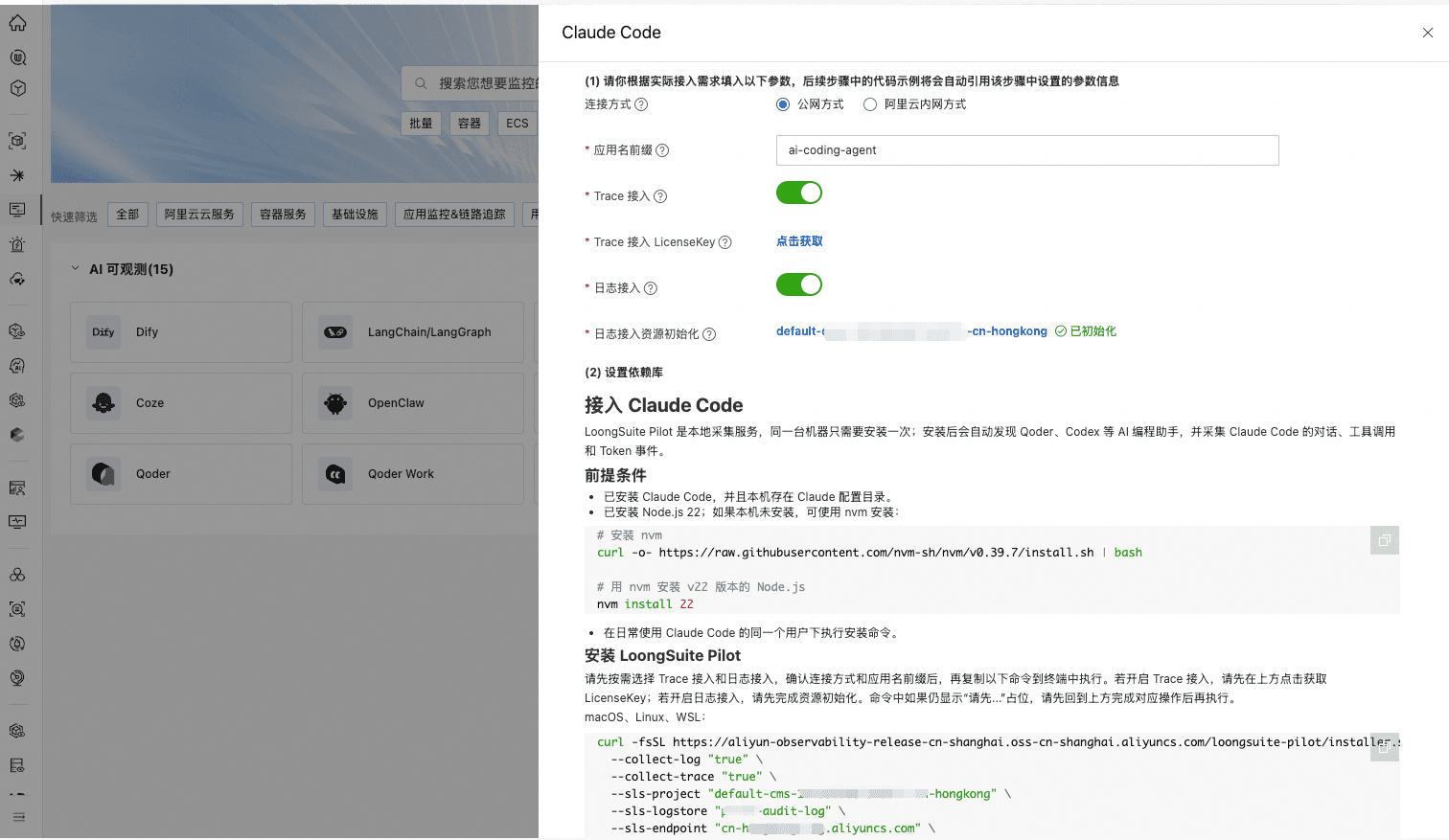Select the 公网方式 radio option
The image size is (1449, 840).
pos(783,104)
